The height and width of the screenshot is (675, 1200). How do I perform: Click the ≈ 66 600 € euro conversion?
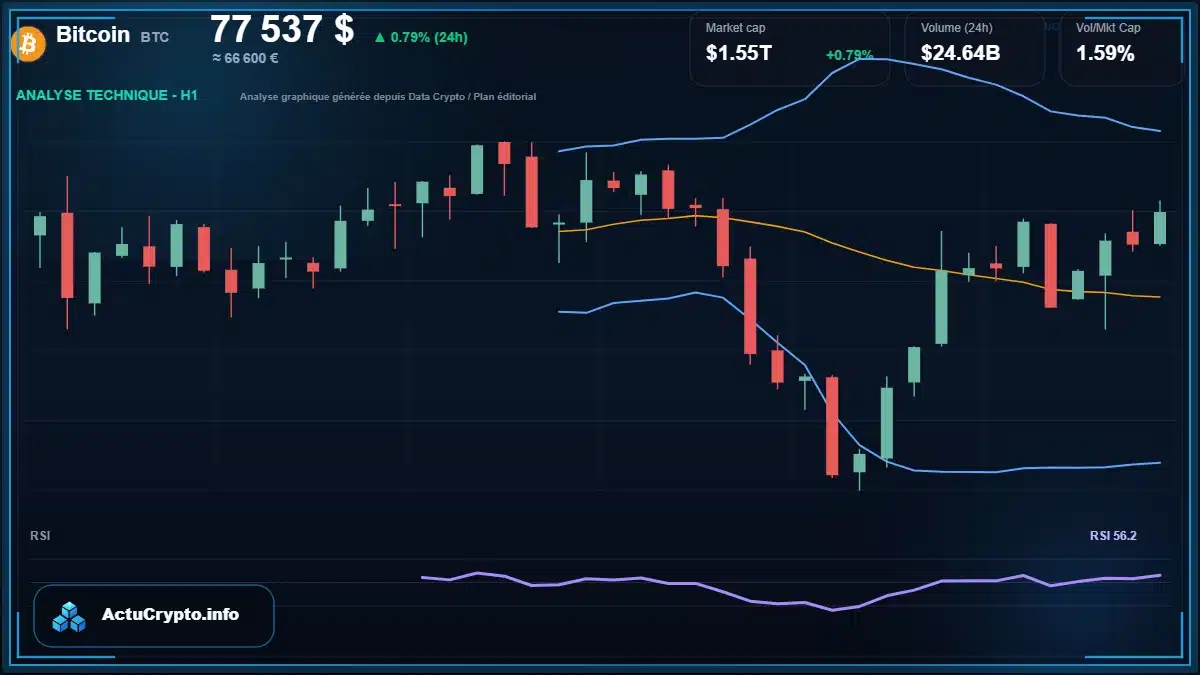click(x=245, y=58)
